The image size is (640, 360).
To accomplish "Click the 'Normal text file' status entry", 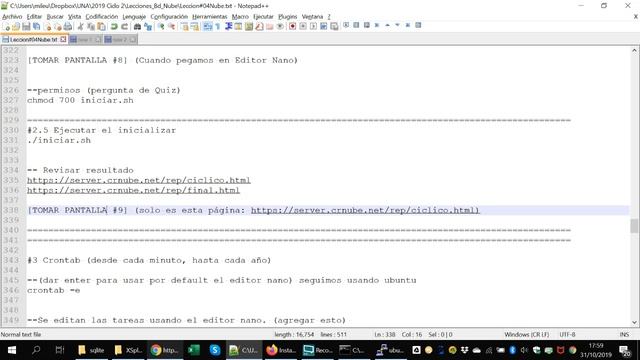I will coord(21,334).
